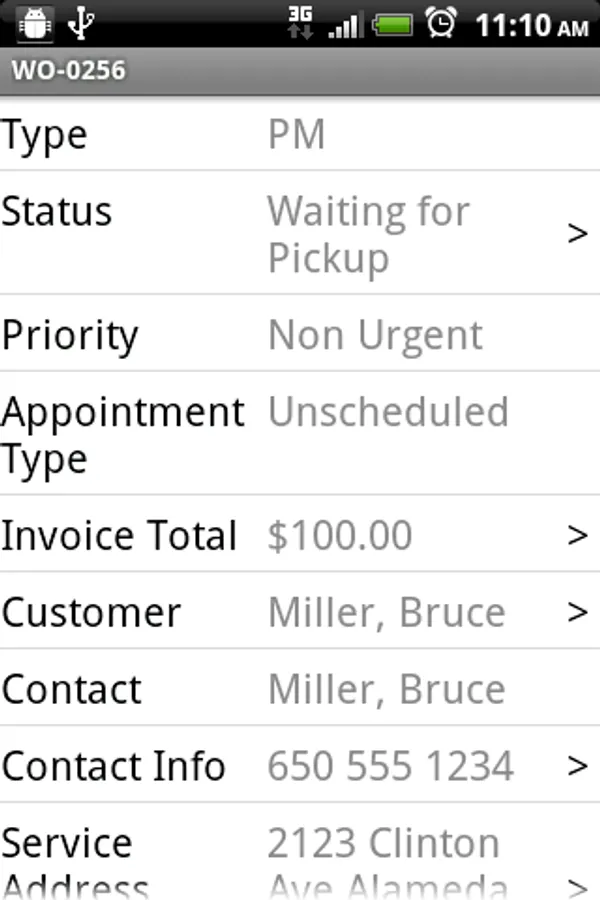
Task: Tap the $100.00 invoice amount
Action: [x=340, y=536]
